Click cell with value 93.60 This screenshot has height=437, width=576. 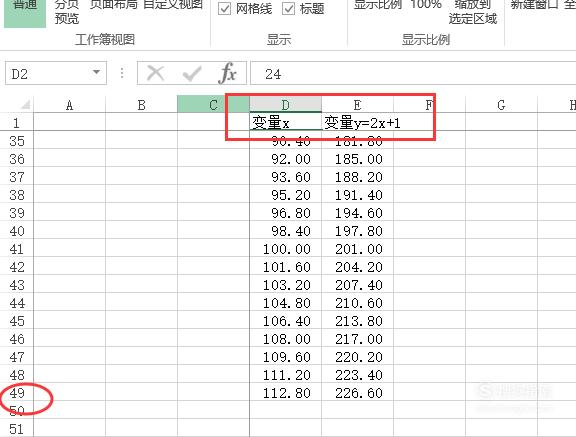[285, 177]
